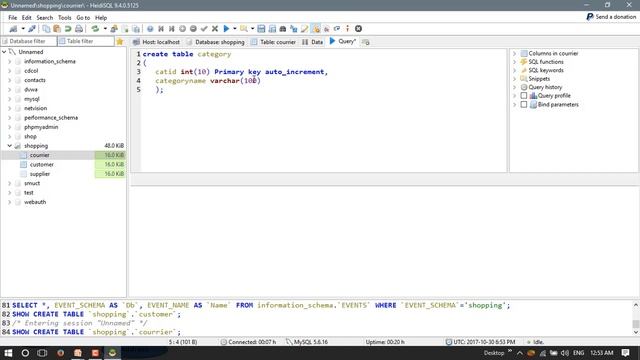Viewport: 640px width, 360px height.
Task: Switch to the Data tab
Action: [313, 42]
